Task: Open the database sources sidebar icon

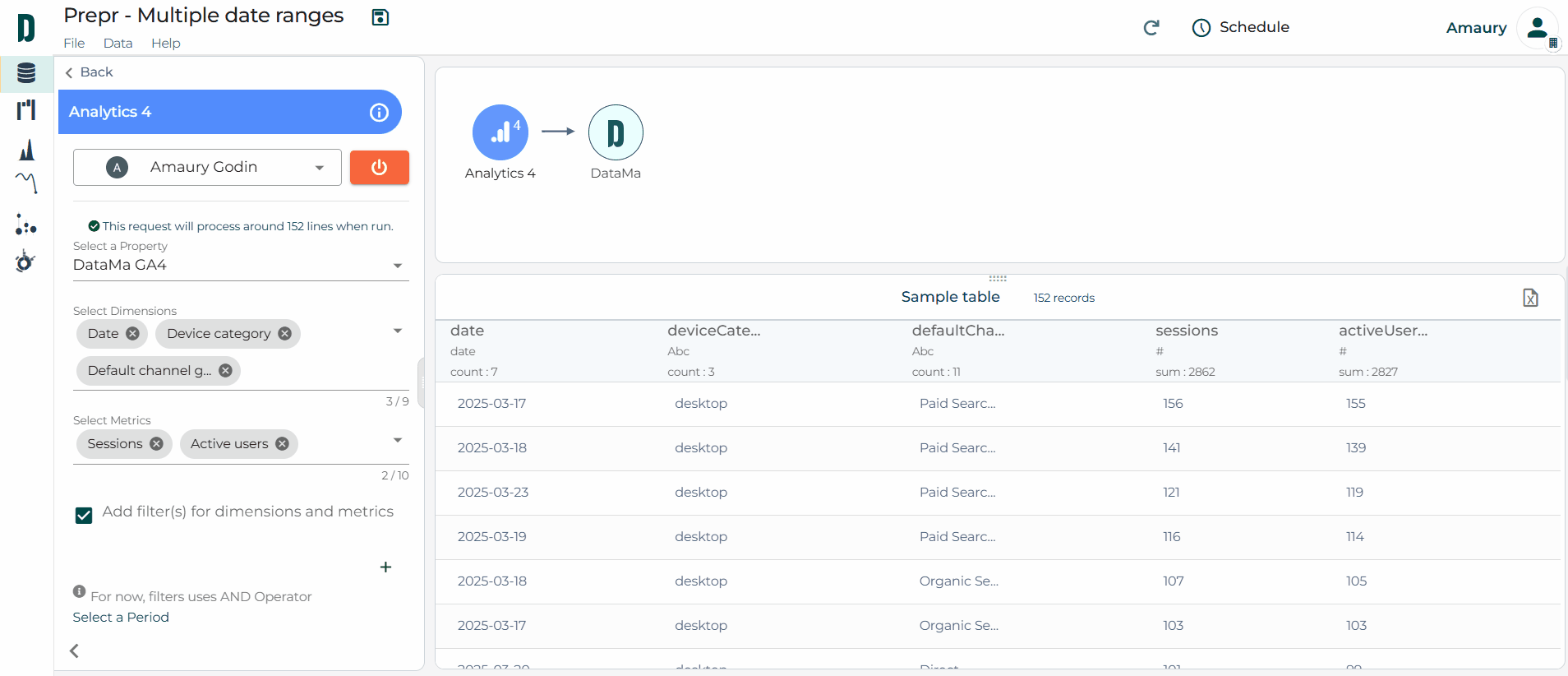Action: 26,73
